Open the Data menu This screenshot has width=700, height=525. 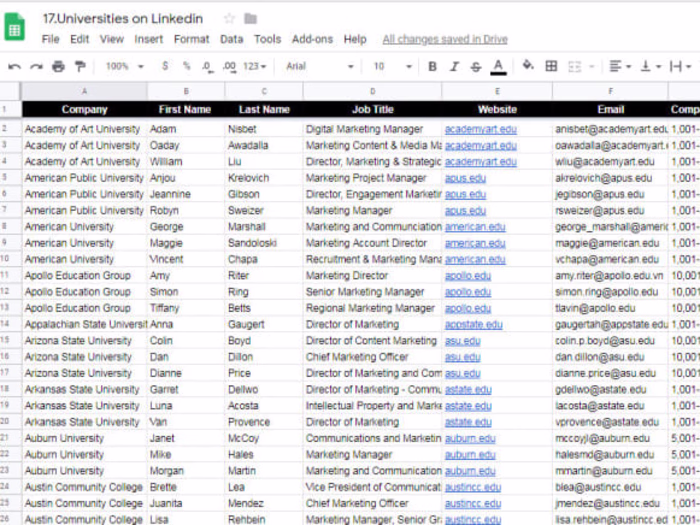coord(231,39)
